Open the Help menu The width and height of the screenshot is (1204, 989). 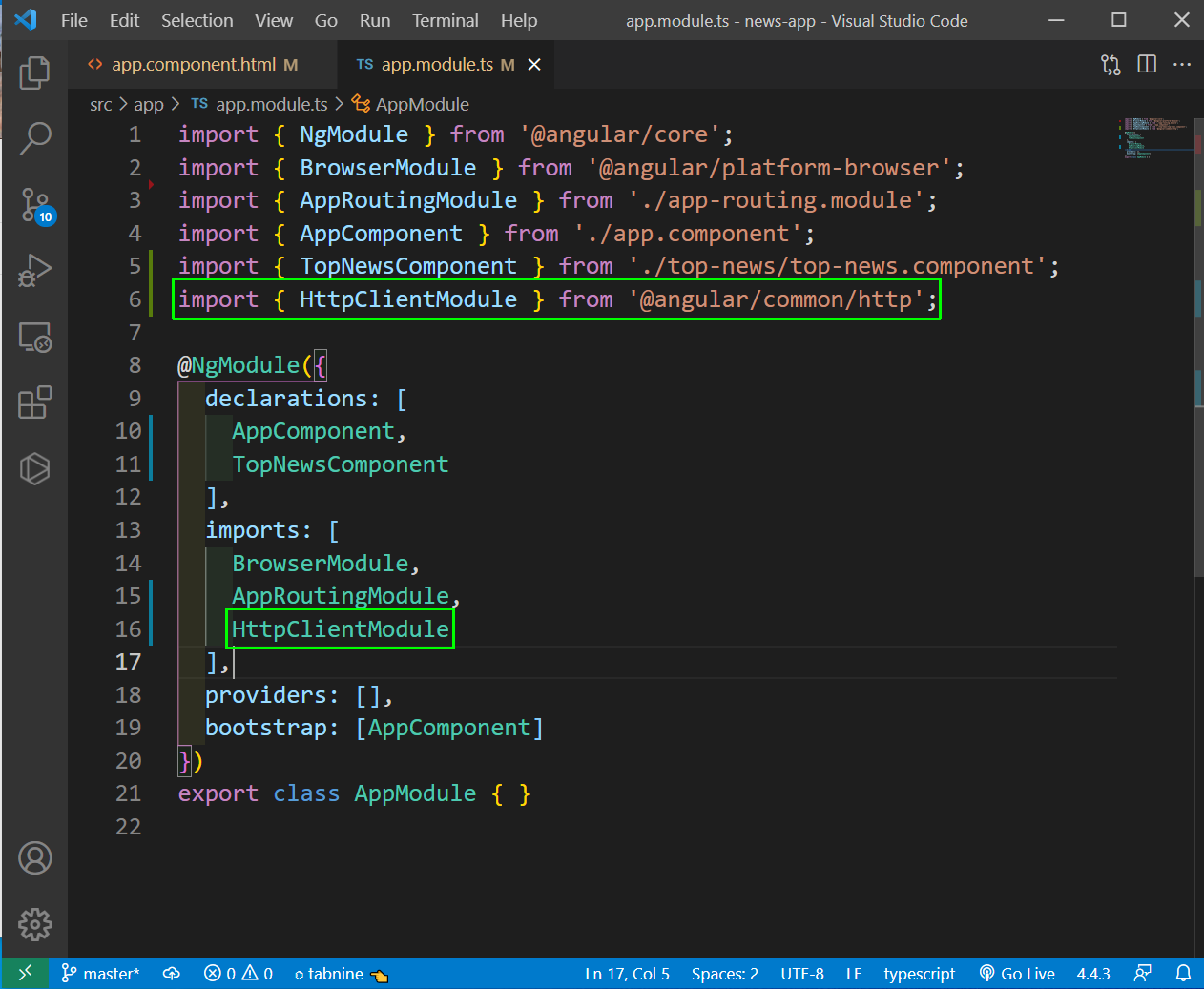tap(519, 20)
